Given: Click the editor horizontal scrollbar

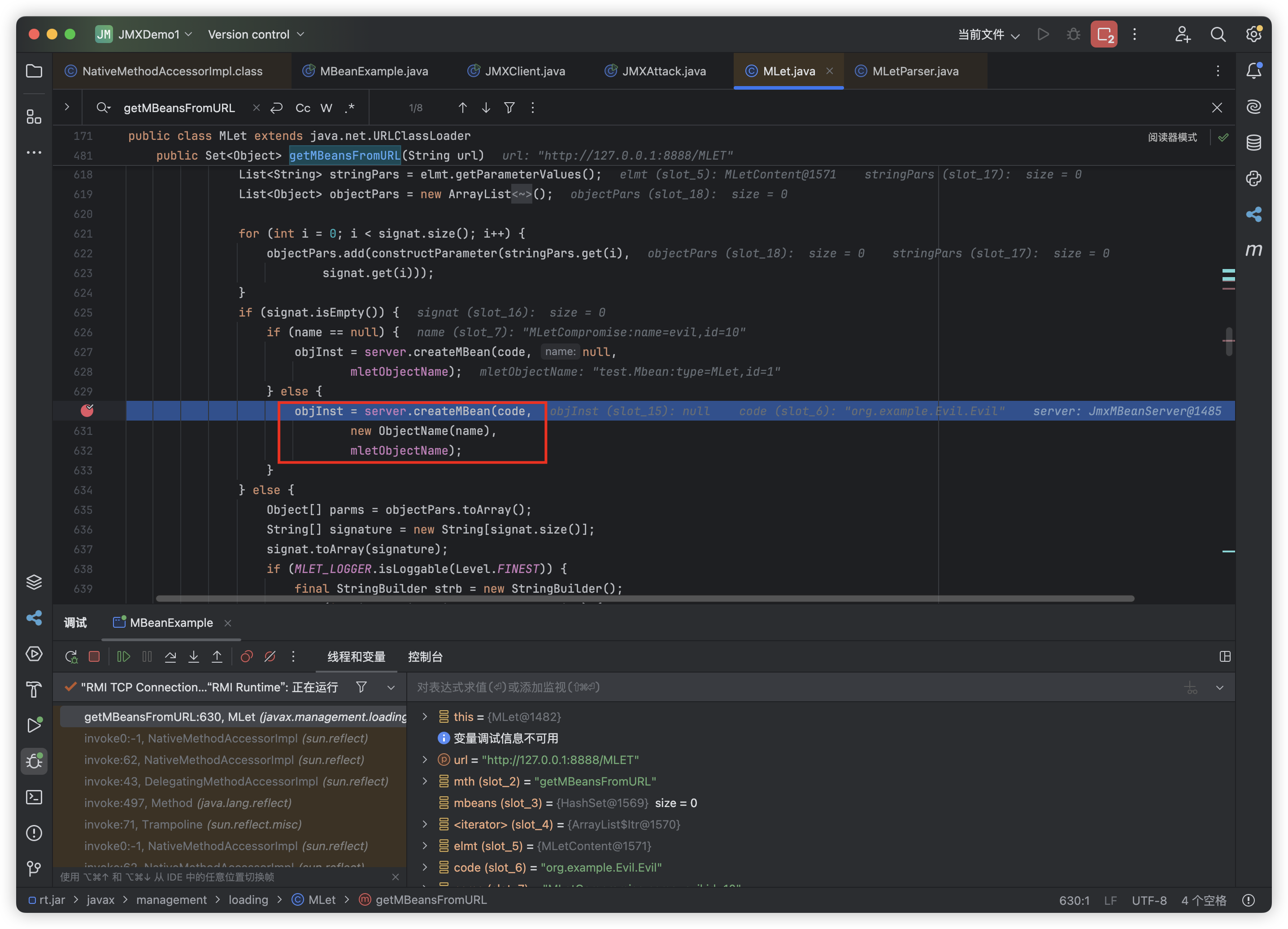Looking at the screenshot, I should pyautogui.click(x=644, y=598).
